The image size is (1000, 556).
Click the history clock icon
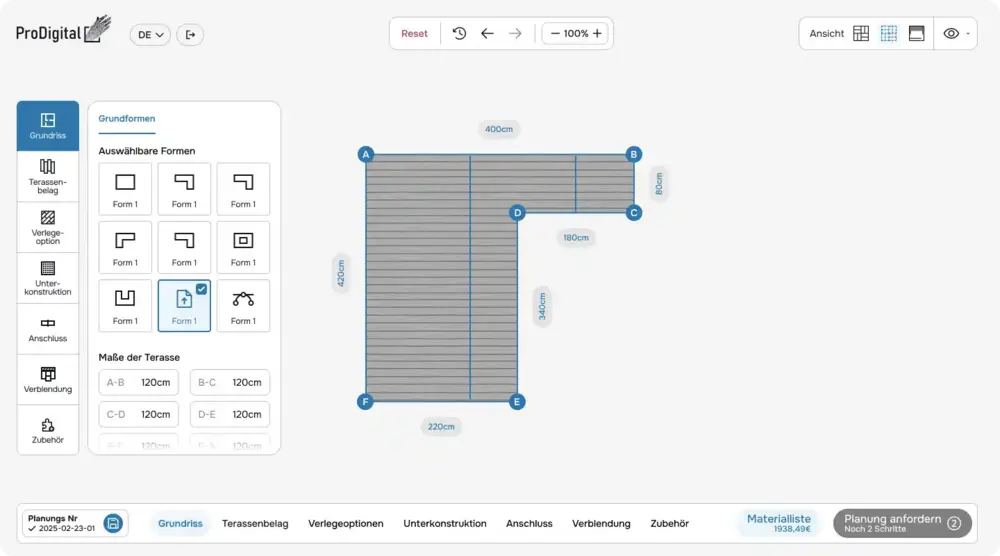(459, 34)
